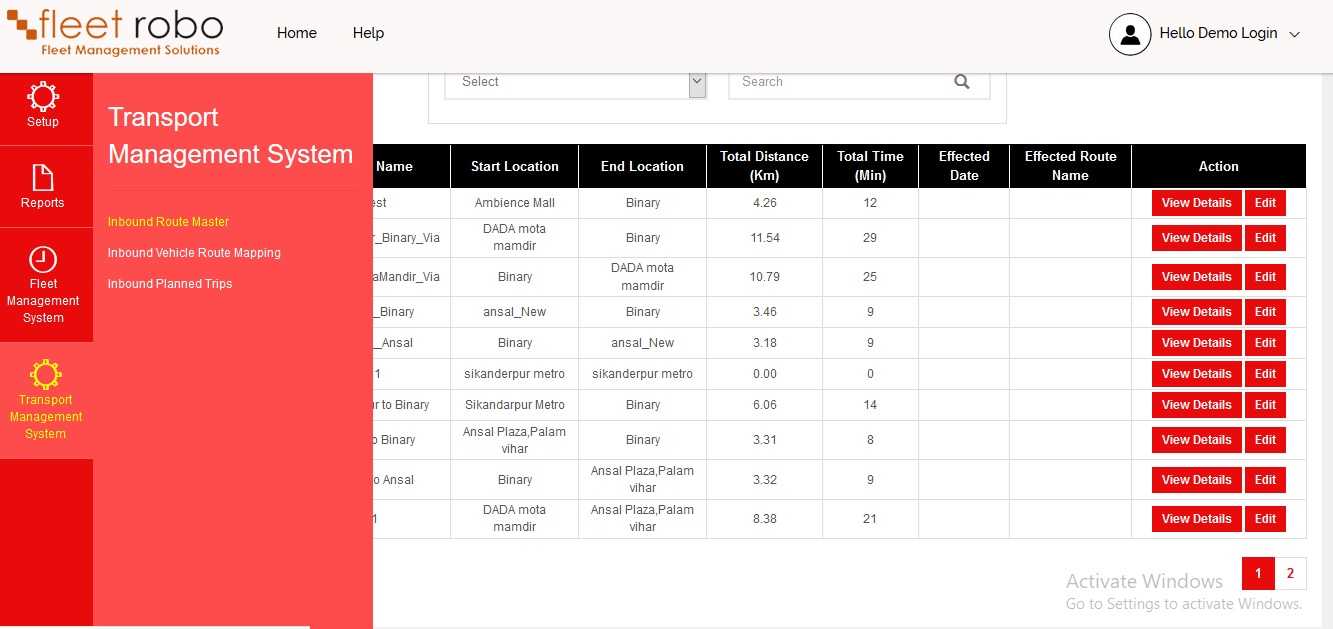Open the Help menu item
The image size is (1333, 629).
(368, 33)
